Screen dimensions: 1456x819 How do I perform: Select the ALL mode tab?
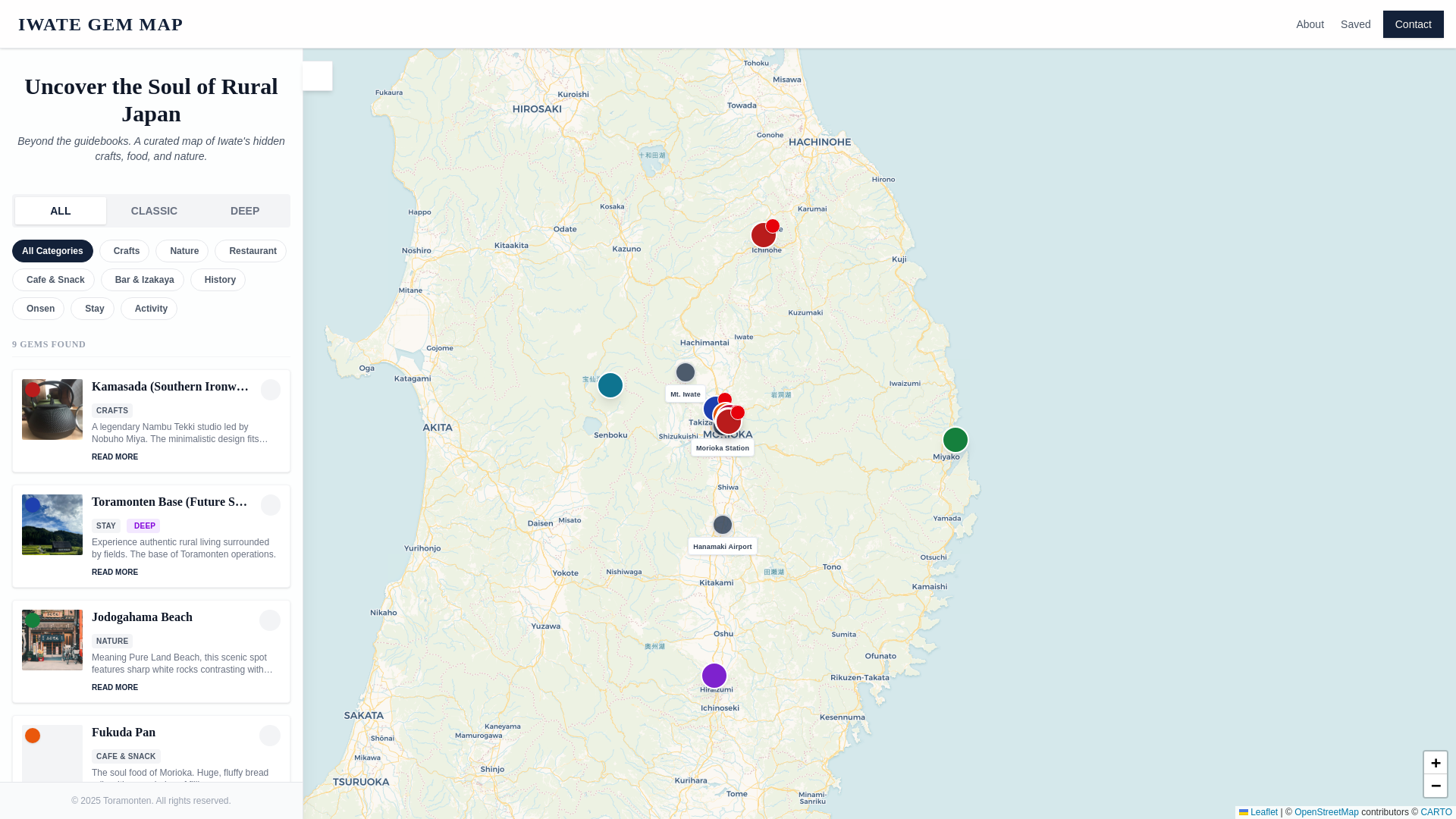pos(61,211)
